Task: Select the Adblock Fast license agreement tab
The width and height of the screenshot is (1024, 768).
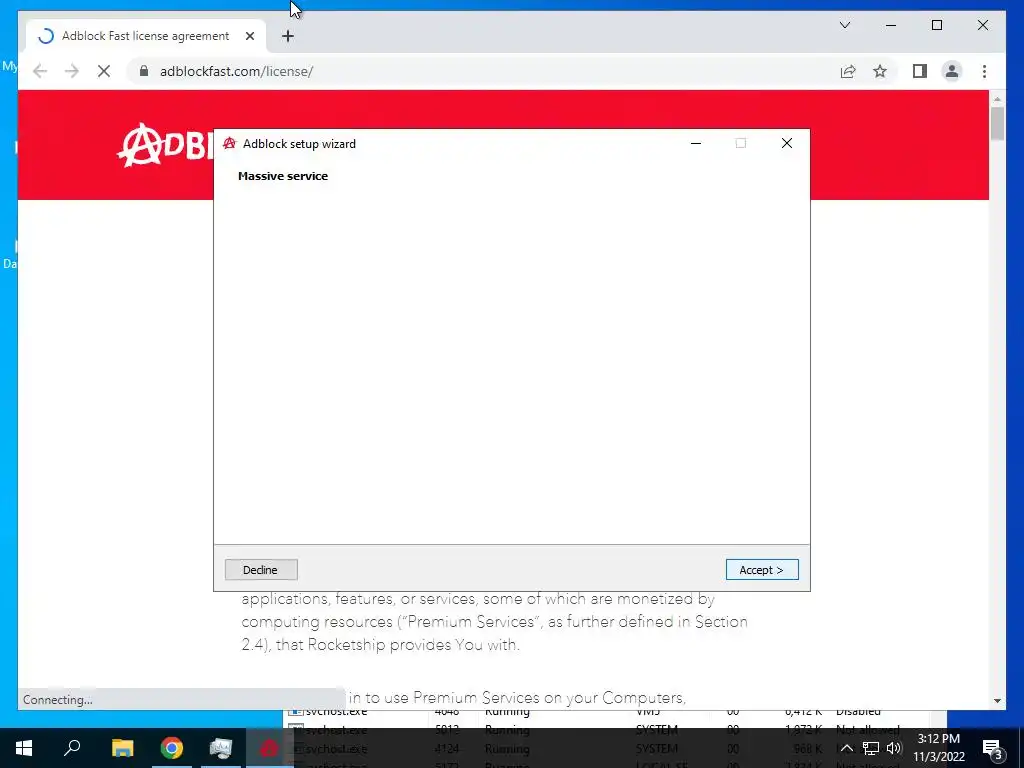Action: [145, 36]
